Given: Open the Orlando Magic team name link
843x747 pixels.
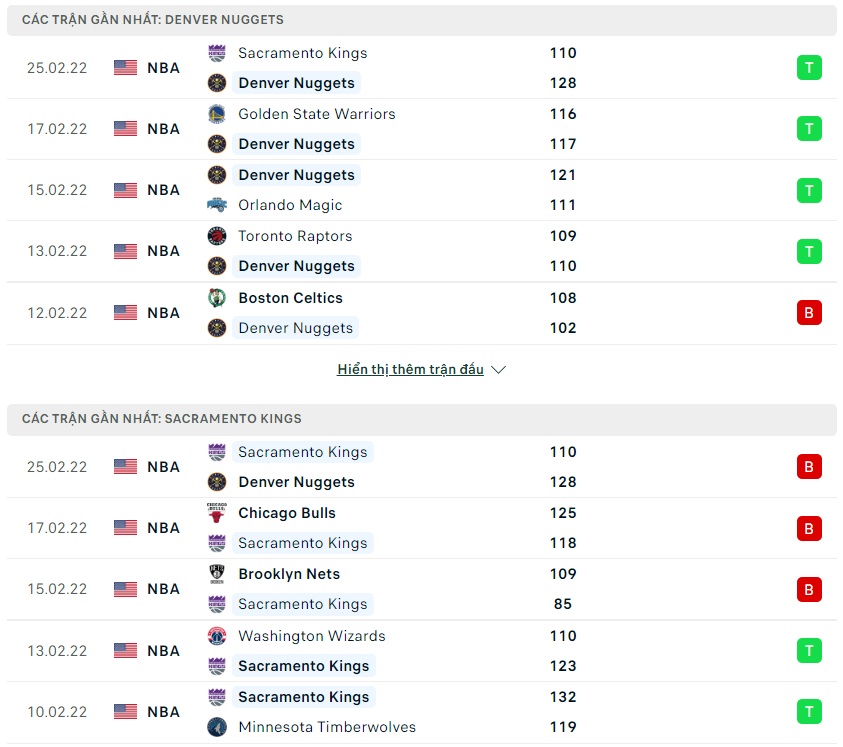Looking at the screenshot, I should (x=290, y=205).
